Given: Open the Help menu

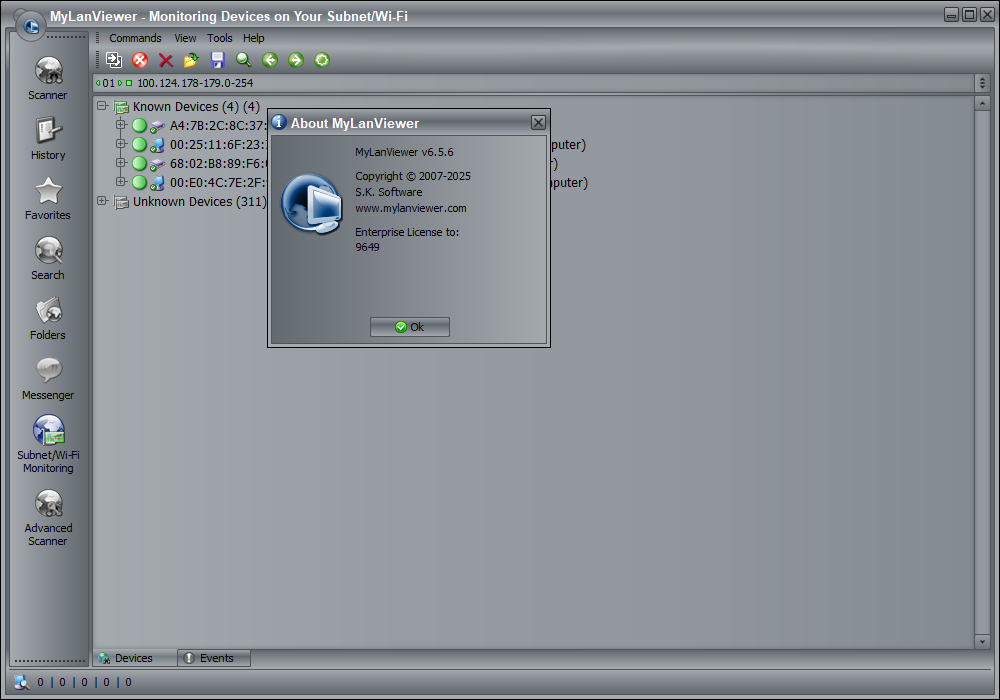Looking at the screenshot, I should (253, 38).
